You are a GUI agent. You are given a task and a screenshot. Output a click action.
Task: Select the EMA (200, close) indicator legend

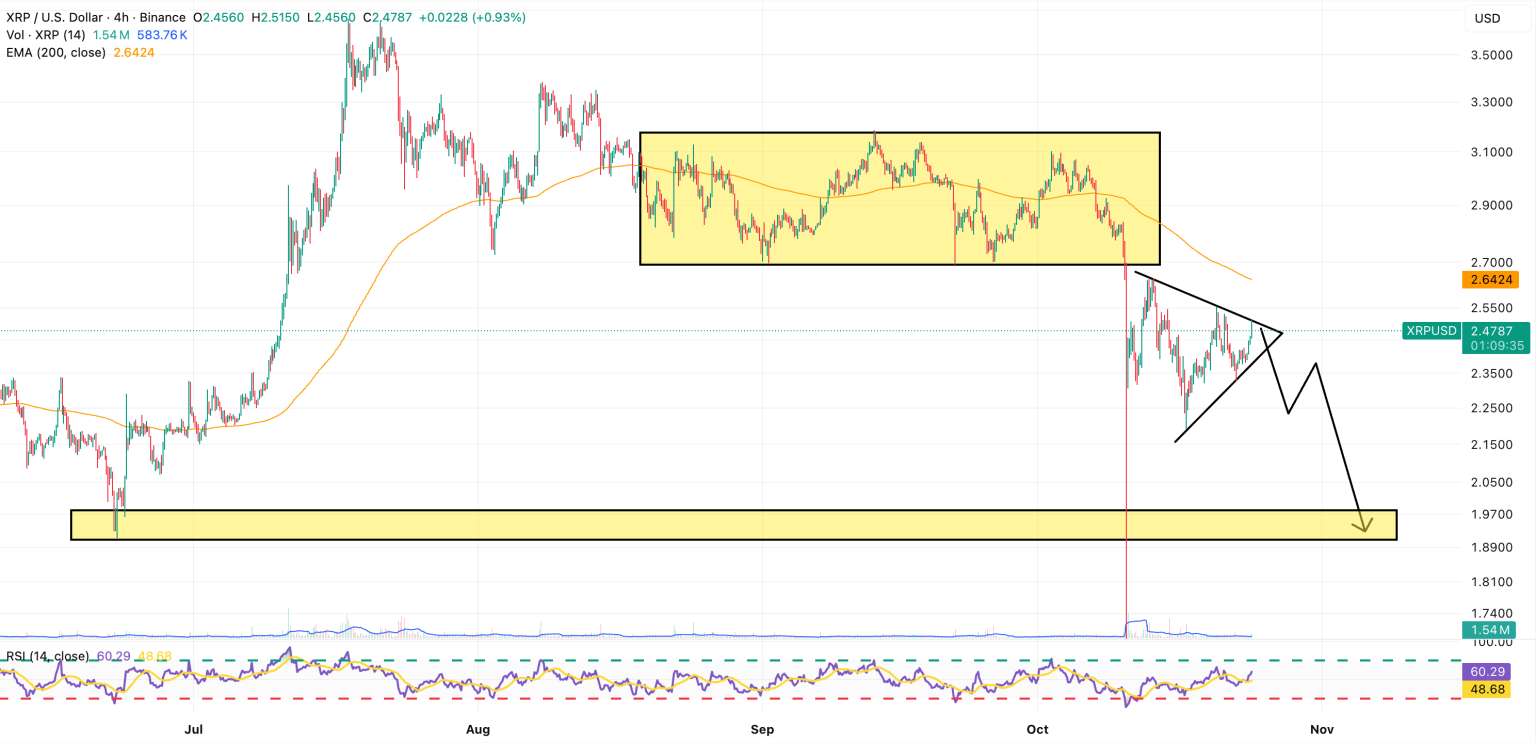(x=53, y=52)
